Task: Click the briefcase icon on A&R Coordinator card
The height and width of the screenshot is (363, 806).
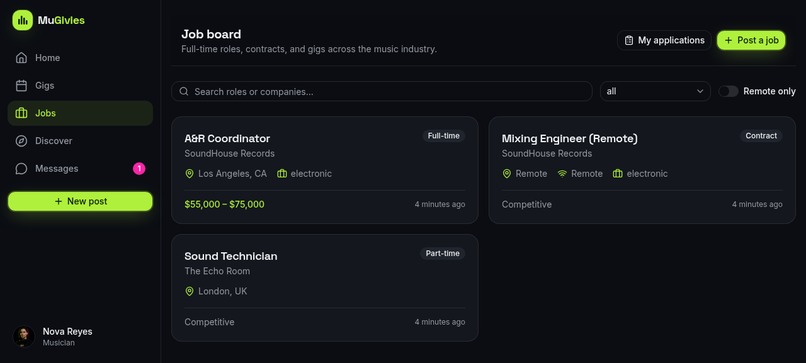Action: (282, 174)
